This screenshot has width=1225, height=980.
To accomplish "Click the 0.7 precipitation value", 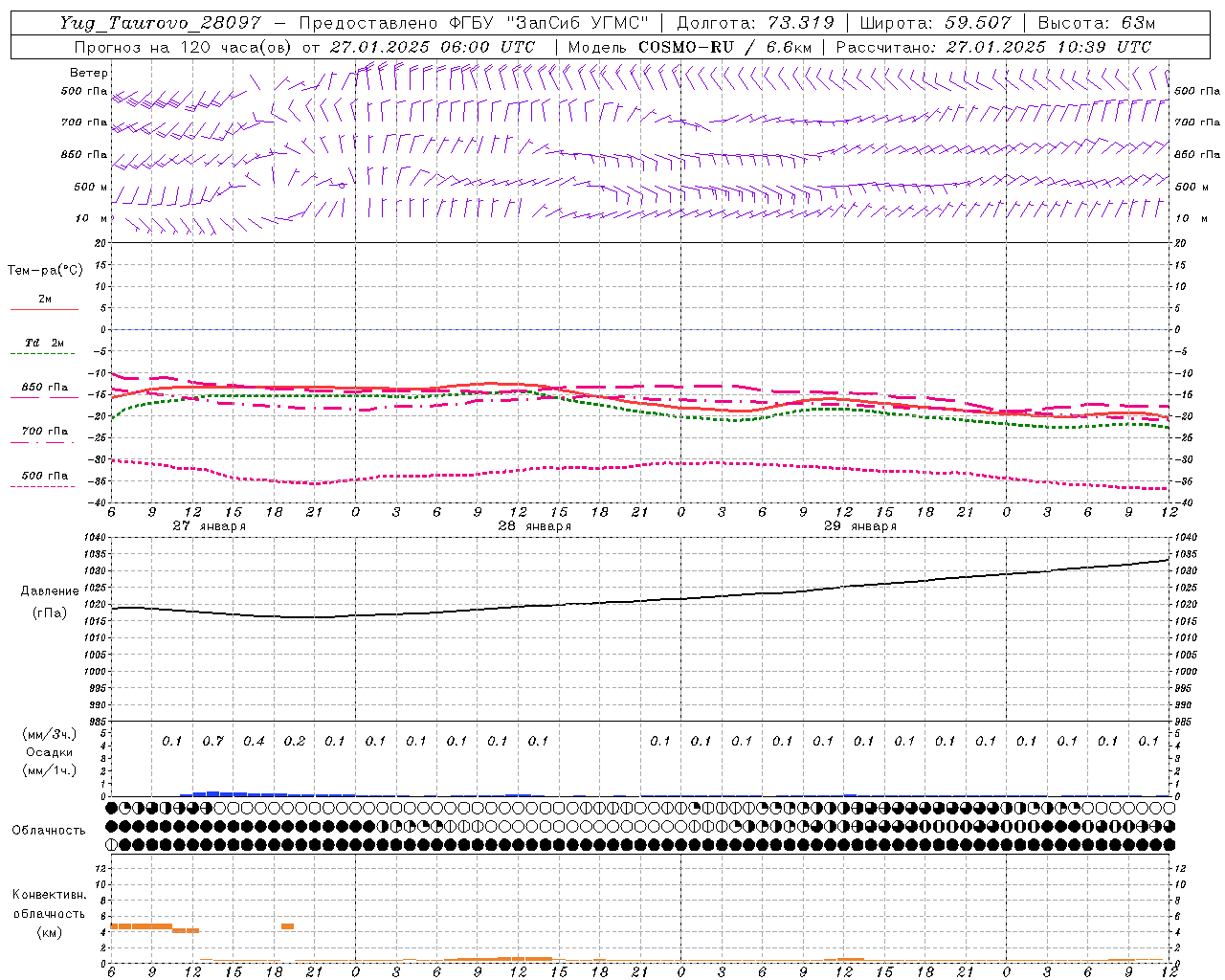I will [x=212, y=741].
